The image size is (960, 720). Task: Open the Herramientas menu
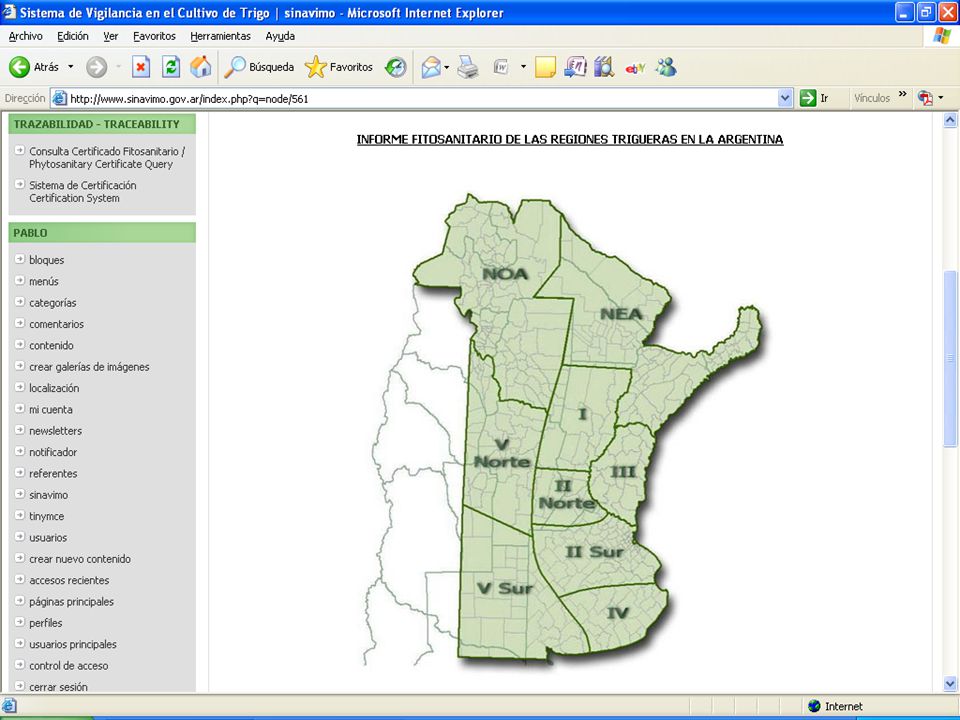(x=220, y=36)
